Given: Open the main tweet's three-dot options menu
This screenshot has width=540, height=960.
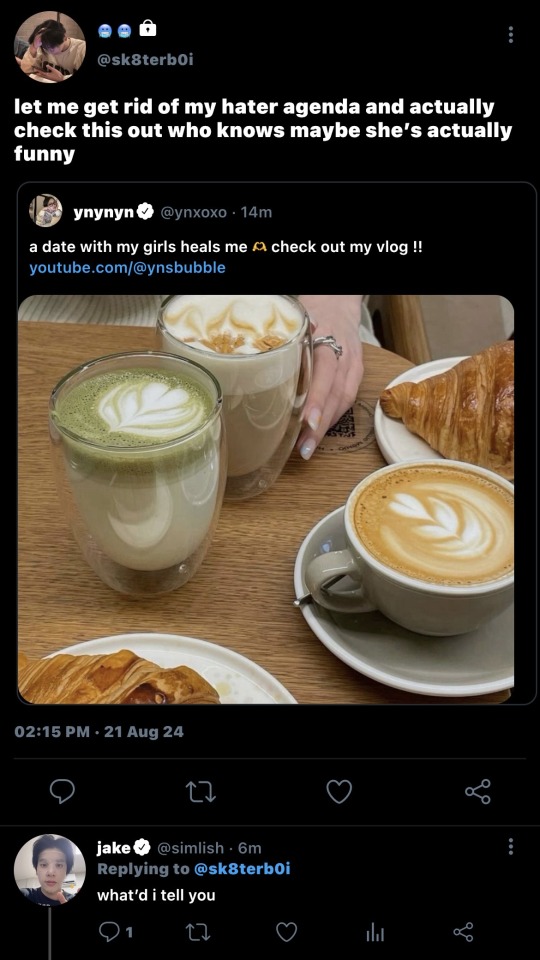Looking at the screenshot, I should click(510, 34).
